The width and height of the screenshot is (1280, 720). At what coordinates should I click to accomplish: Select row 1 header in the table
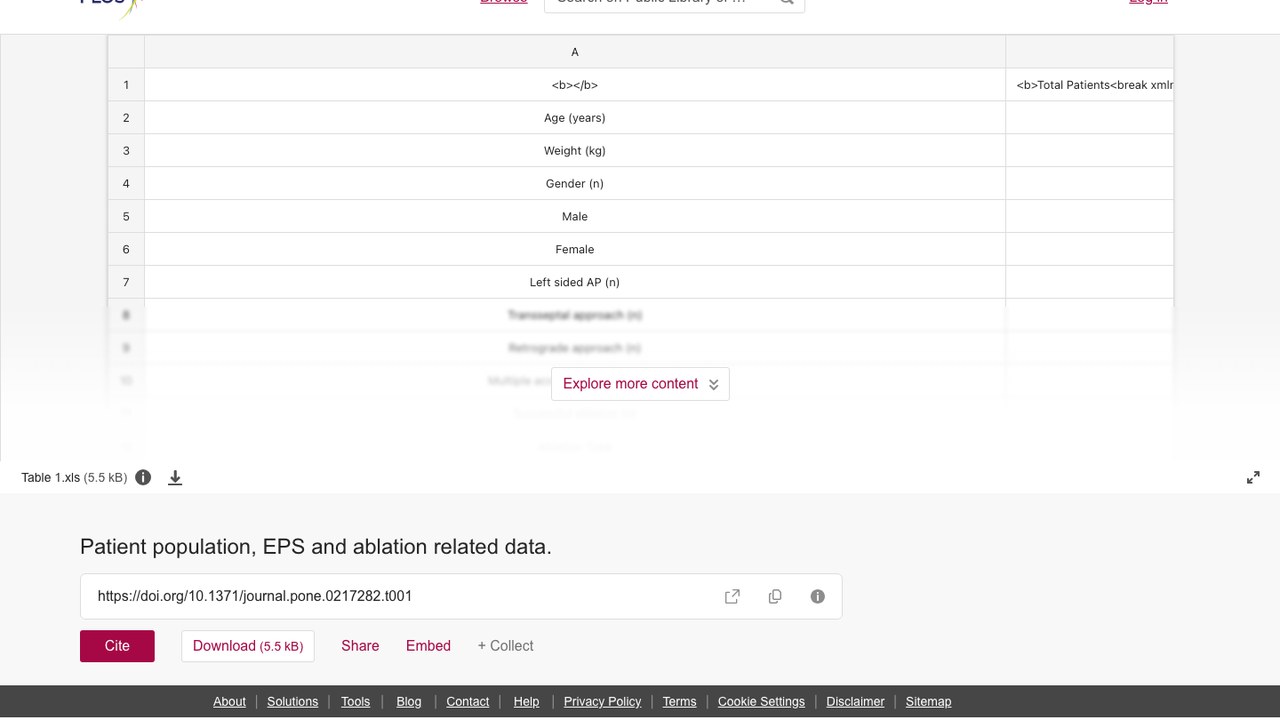pos(126,85)
